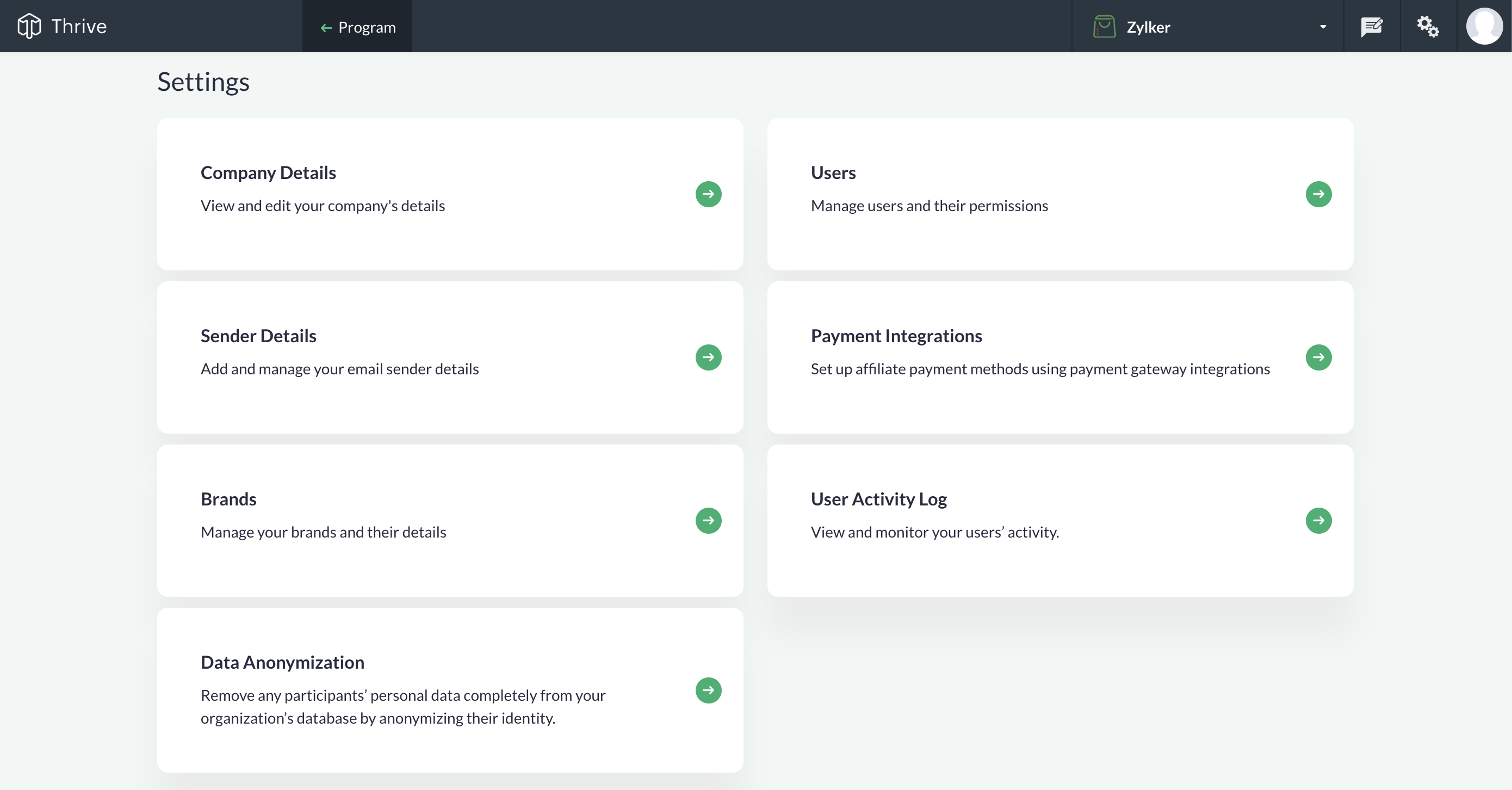This screenshot has height=790, width=1512.
Task: Open Users management settings
Action: 1319,194
